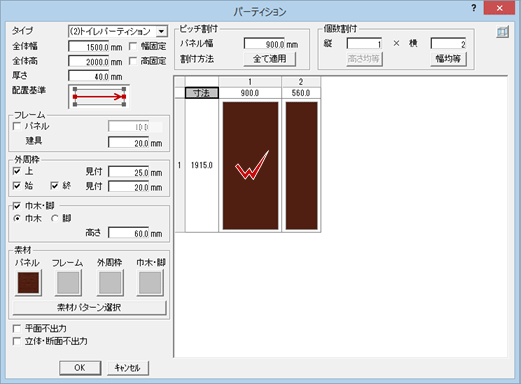Select the 脚 radio button

tap(55, 218)
